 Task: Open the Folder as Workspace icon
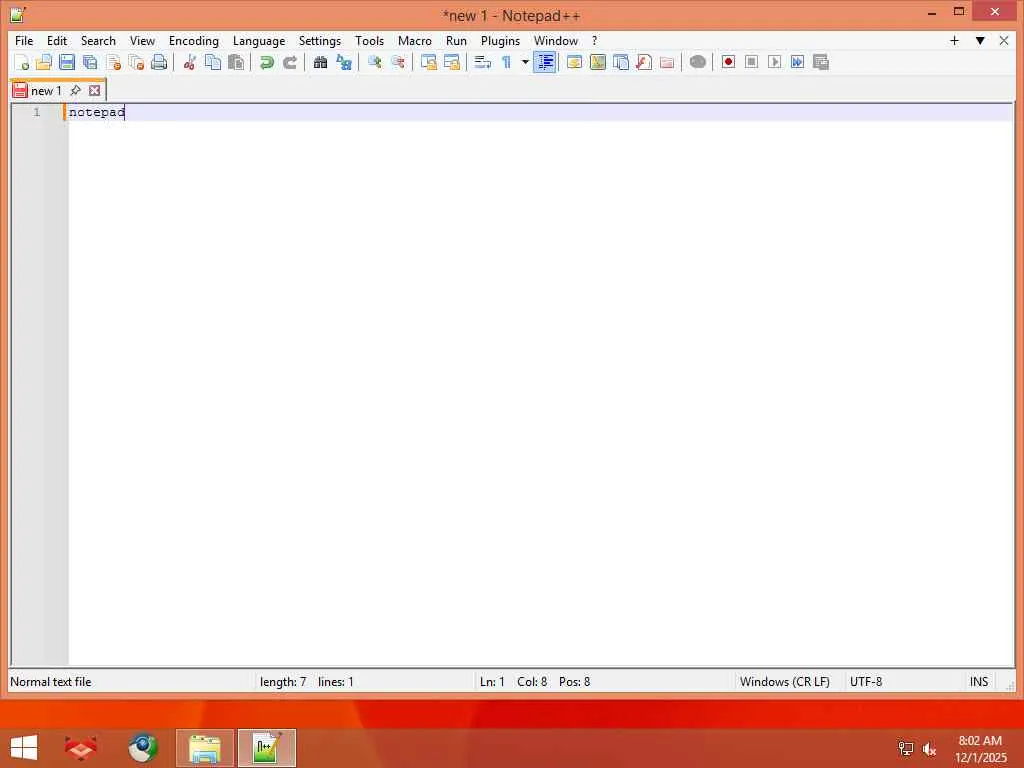667,62
